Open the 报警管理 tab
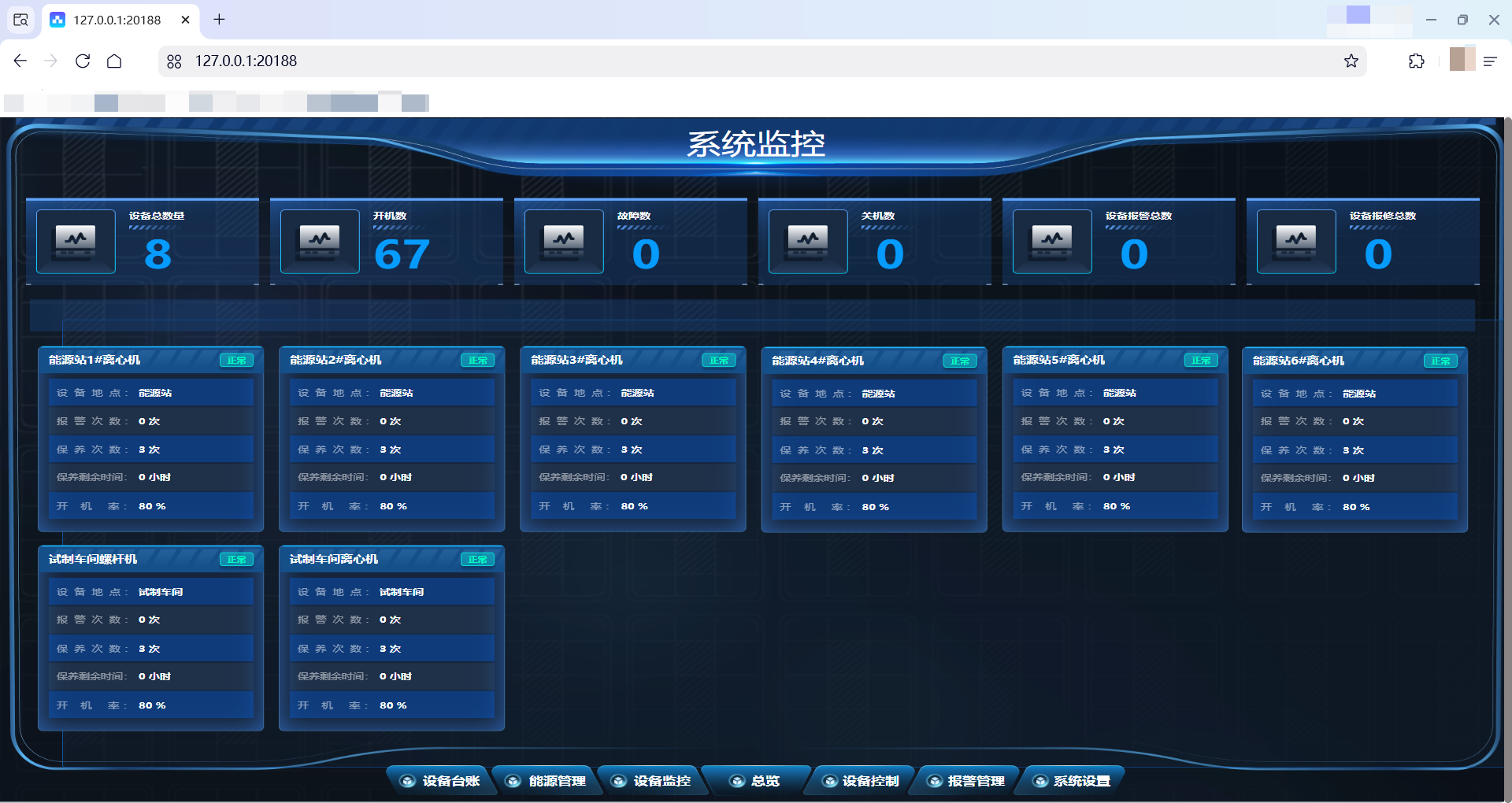 (x=967, y=781)
